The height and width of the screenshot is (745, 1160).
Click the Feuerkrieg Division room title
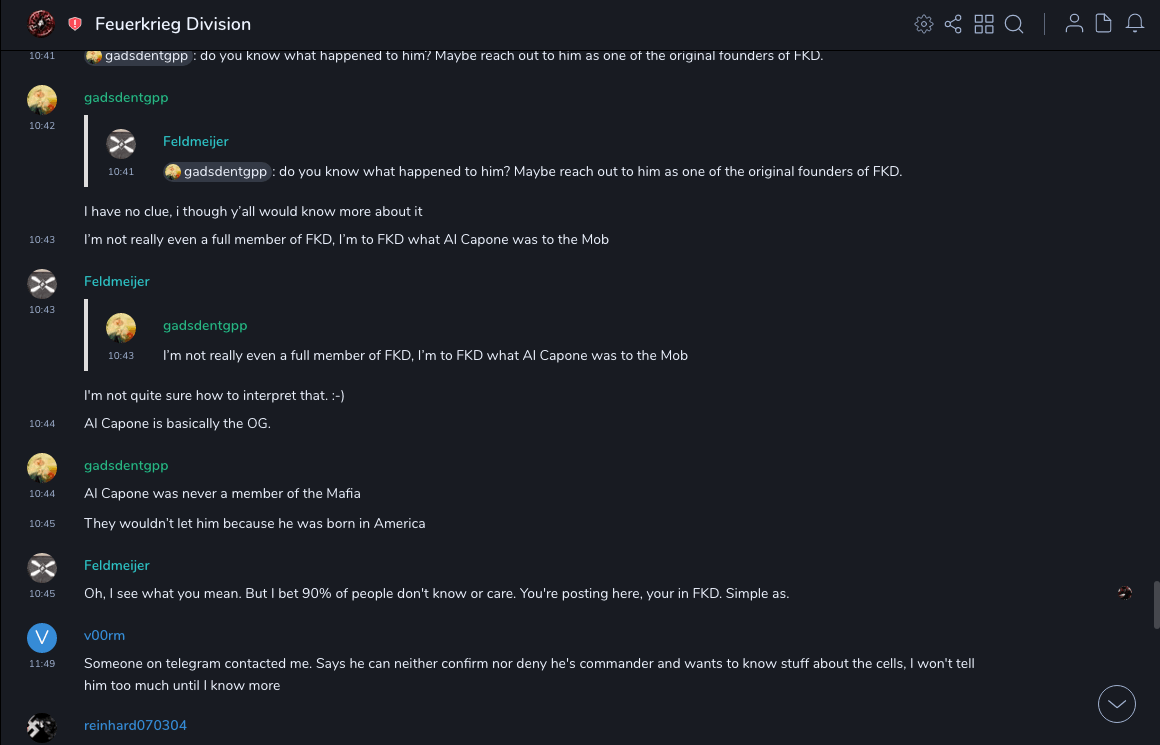click(173, 24)
